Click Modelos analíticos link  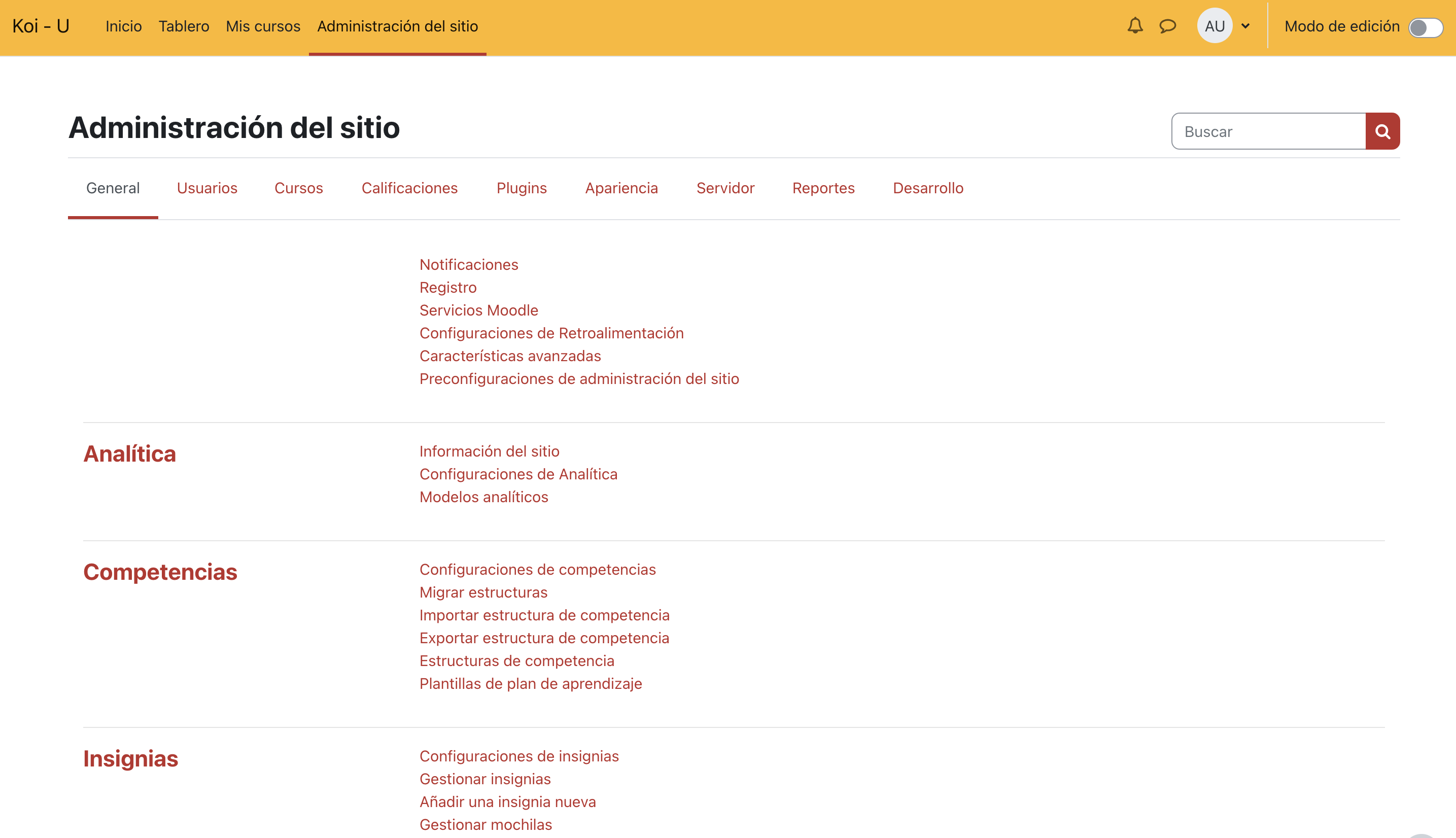483,497
